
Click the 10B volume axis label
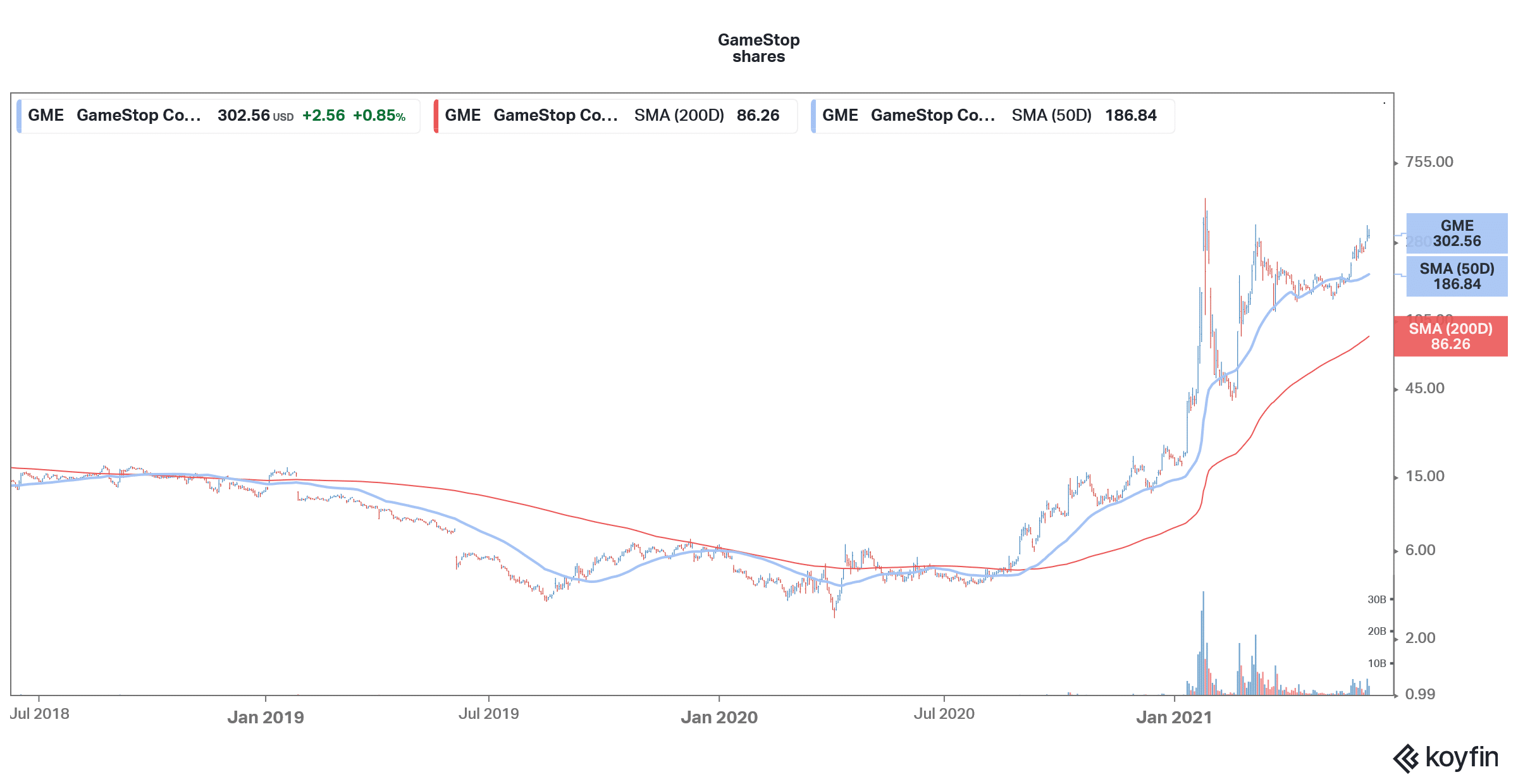click(1377, 663)
